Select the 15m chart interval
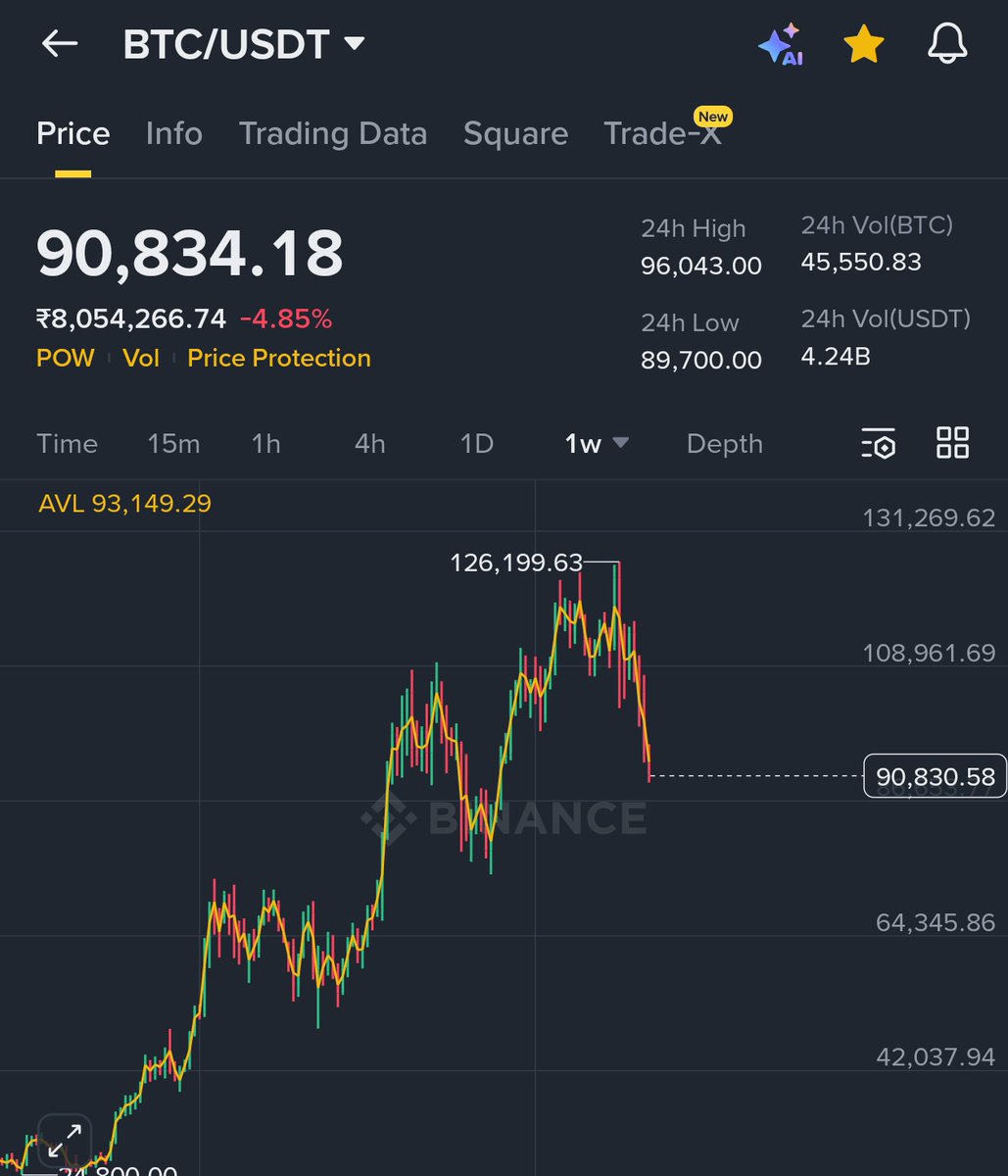Viewport: 1008px width, 1176px height. (173, 444)
